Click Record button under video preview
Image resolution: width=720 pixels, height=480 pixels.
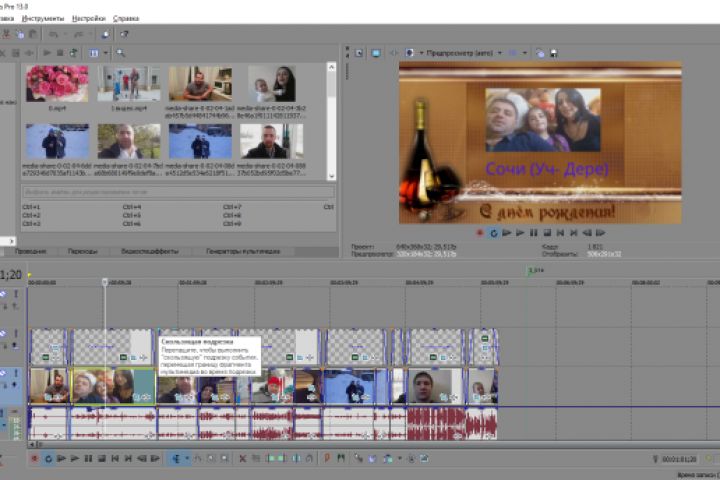click(480, 233)
